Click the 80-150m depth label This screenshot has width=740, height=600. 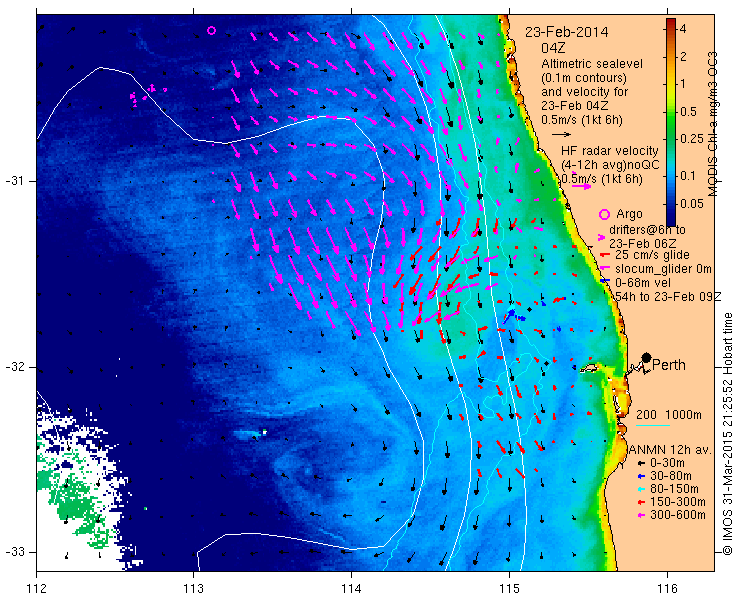(673, 489)
